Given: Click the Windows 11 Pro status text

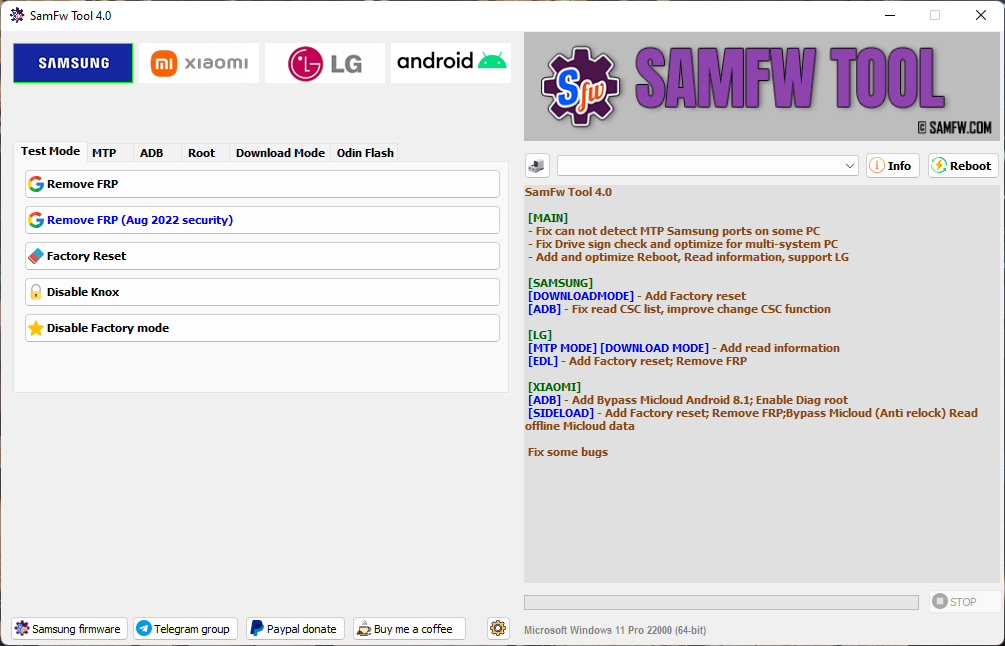Looking at the screenshot, I should [615, 630].
